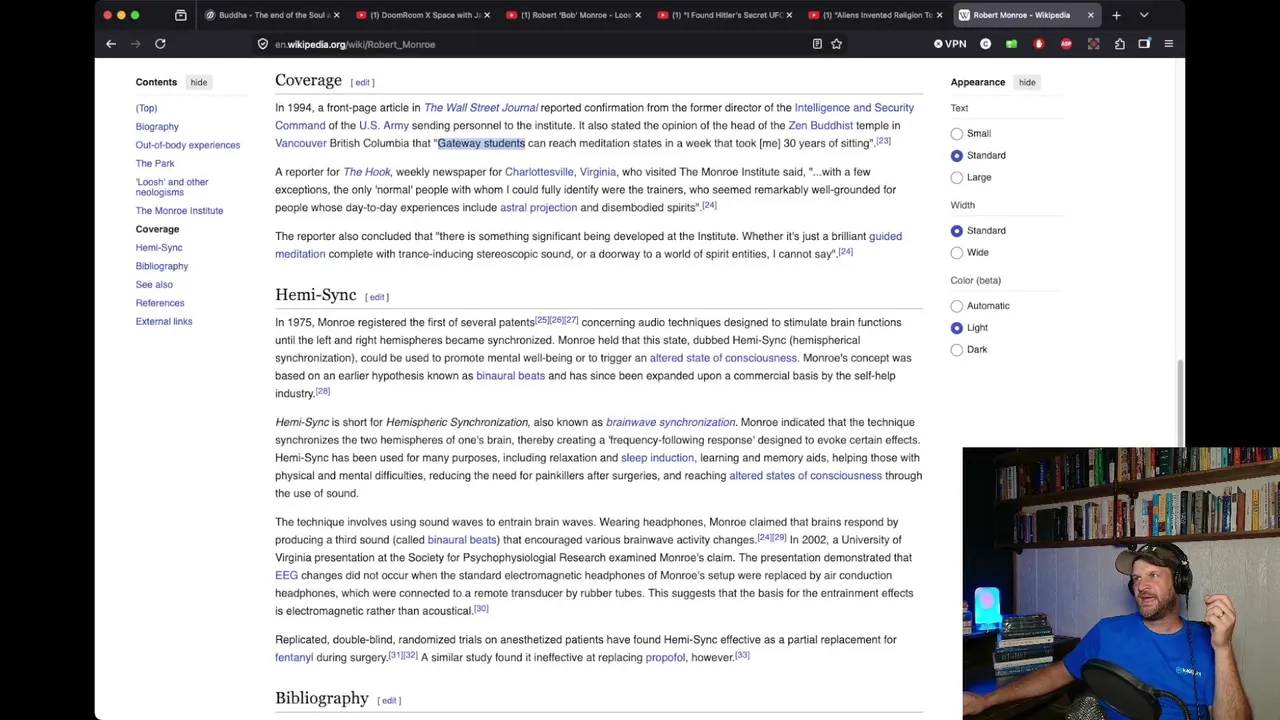Open the red hand blocker extension
Image resolution: width=1280 pixels, height=720 pixels.
pos(1039,44)
